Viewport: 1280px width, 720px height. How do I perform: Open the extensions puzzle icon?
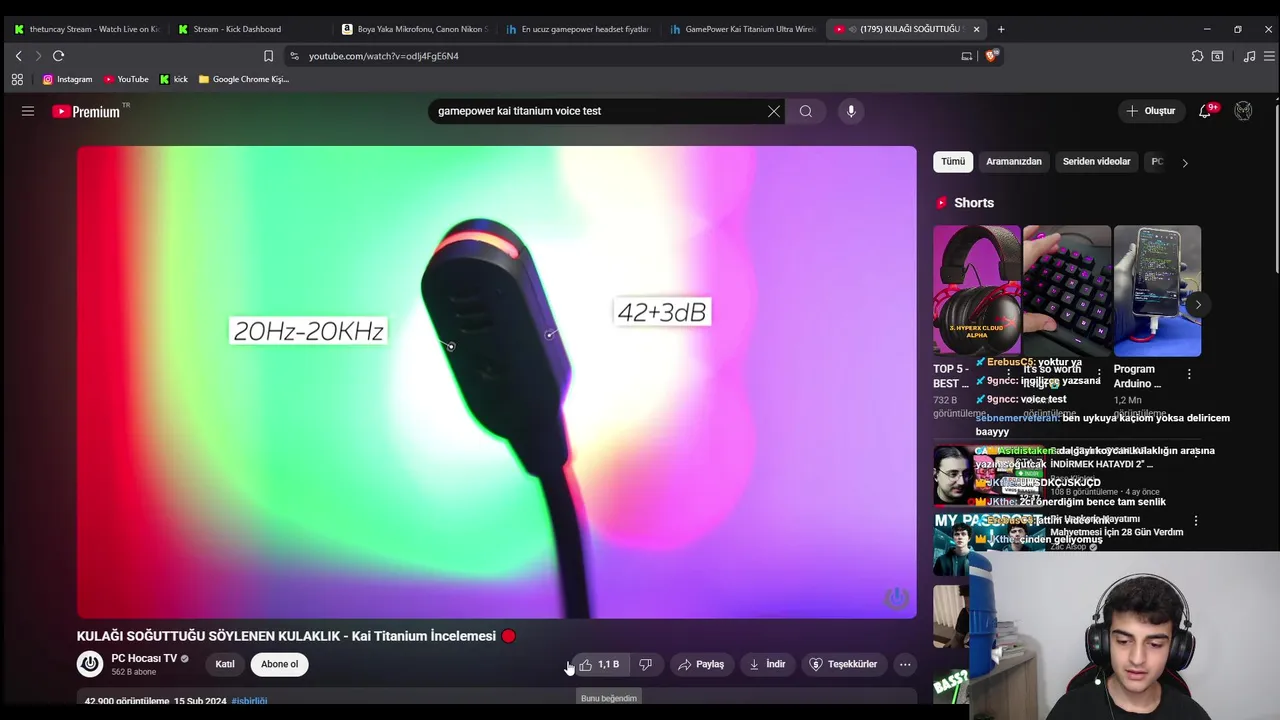coord(1197,56)
